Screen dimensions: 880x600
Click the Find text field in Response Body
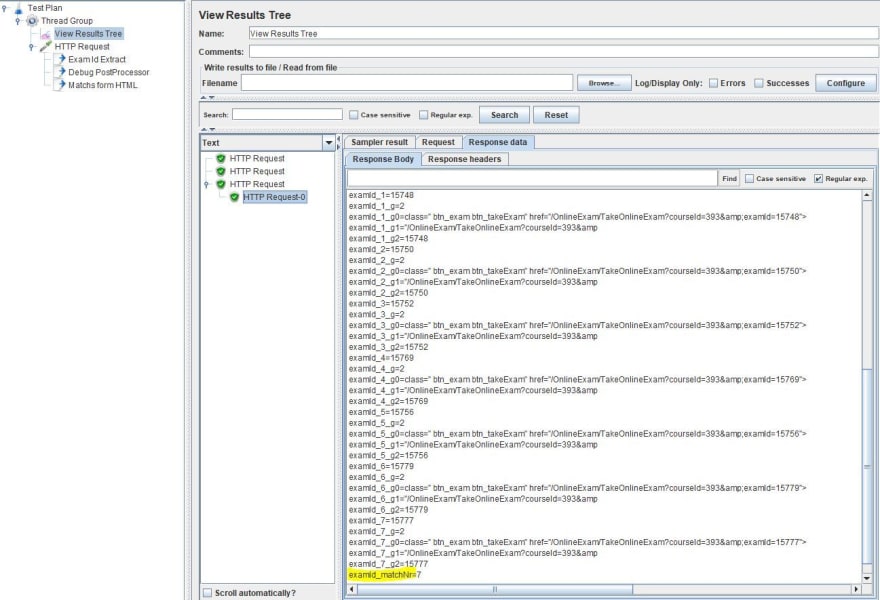point(532,178)
